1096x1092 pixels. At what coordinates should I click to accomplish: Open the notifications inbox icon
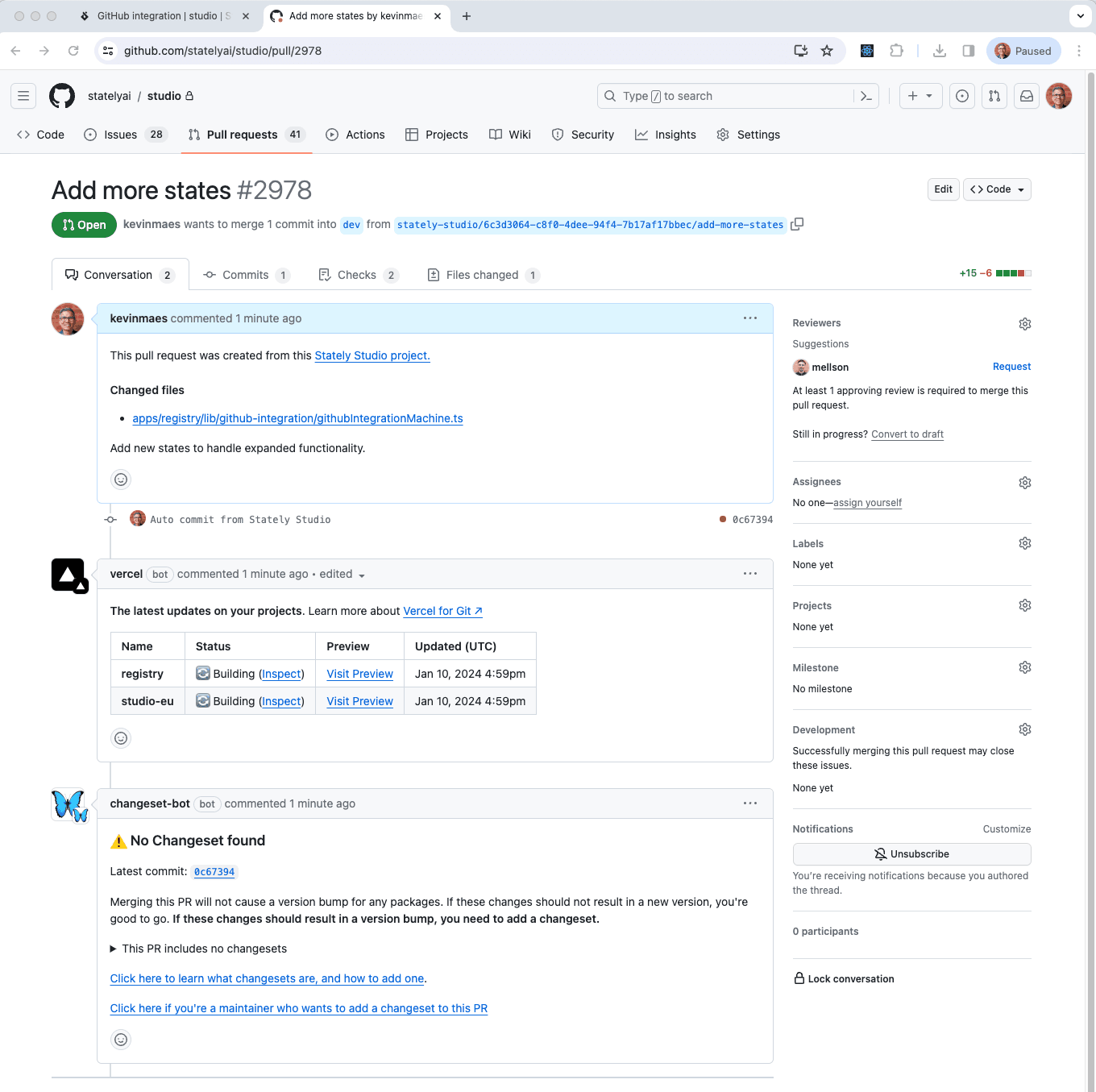pos(1026,95)
